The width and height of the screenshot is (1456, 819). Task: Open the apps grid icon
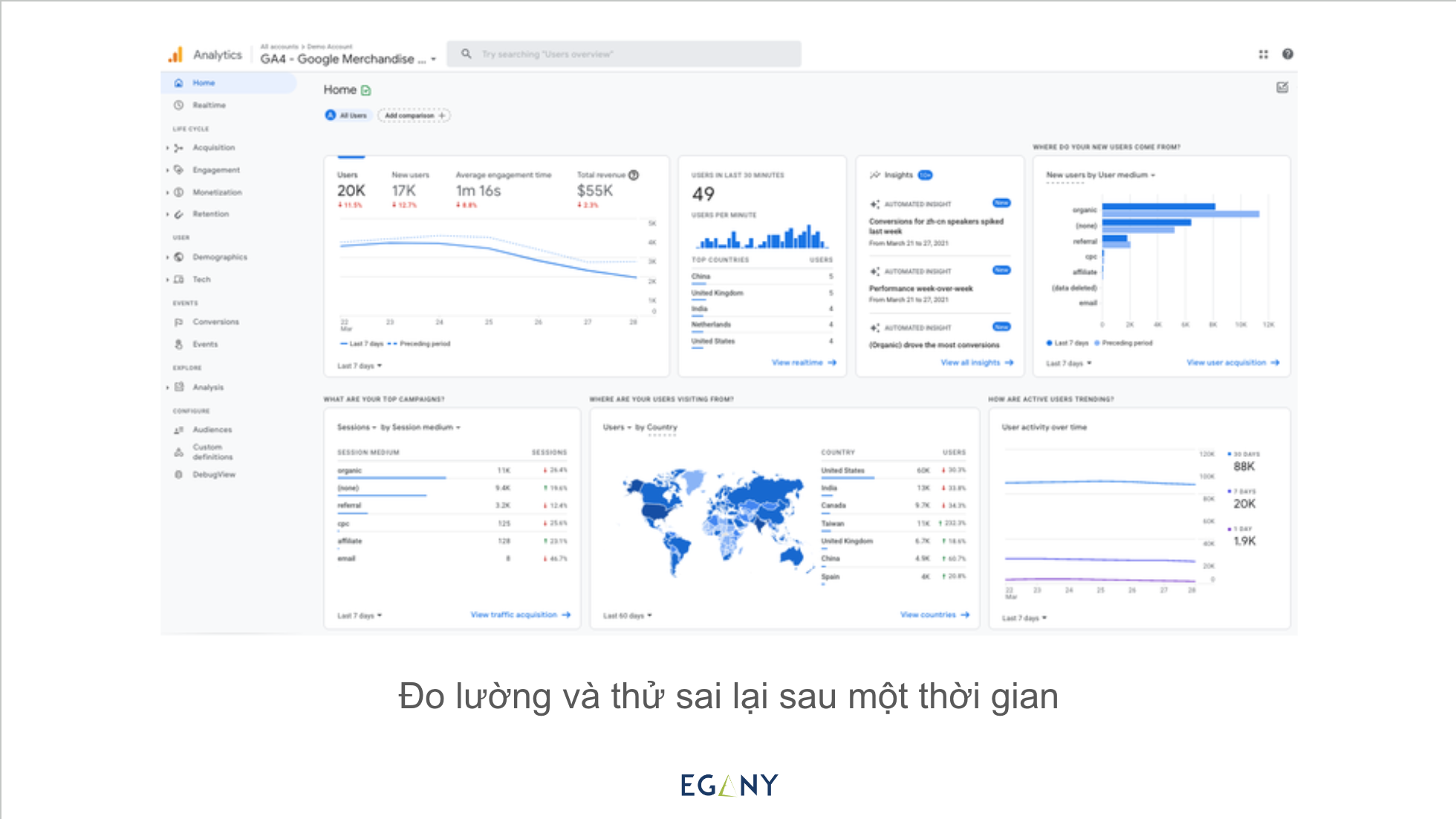pos(1263,54)
